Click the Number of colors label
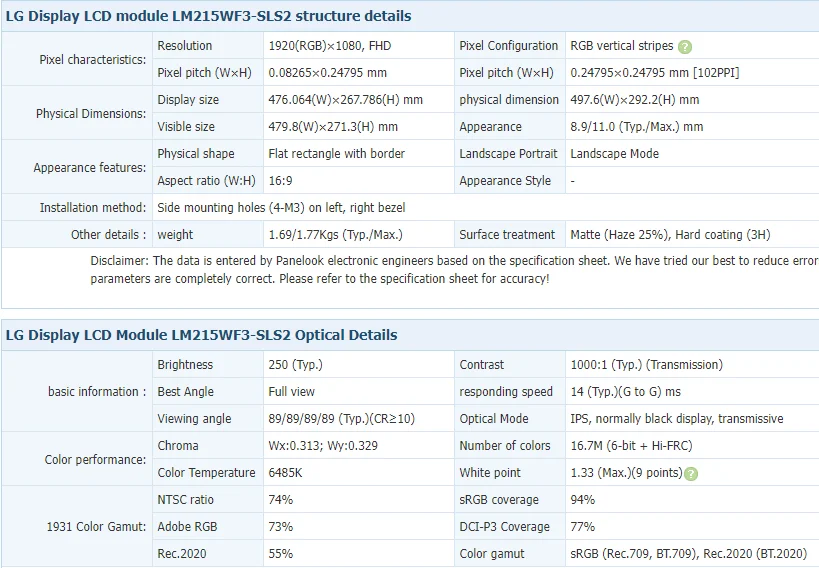 point(505,446)
